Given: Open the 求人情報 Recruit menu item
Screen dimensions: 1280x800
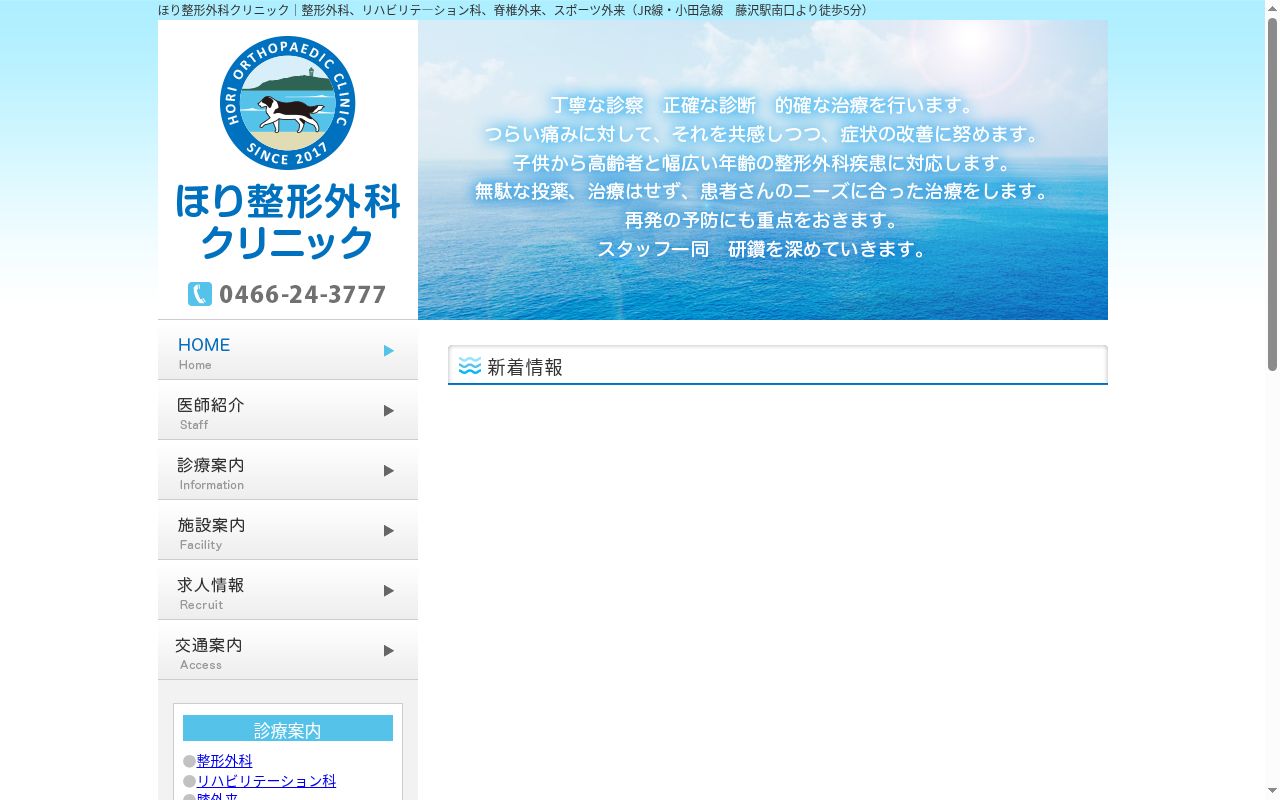Looking at the screenshot, I should 288,590.
